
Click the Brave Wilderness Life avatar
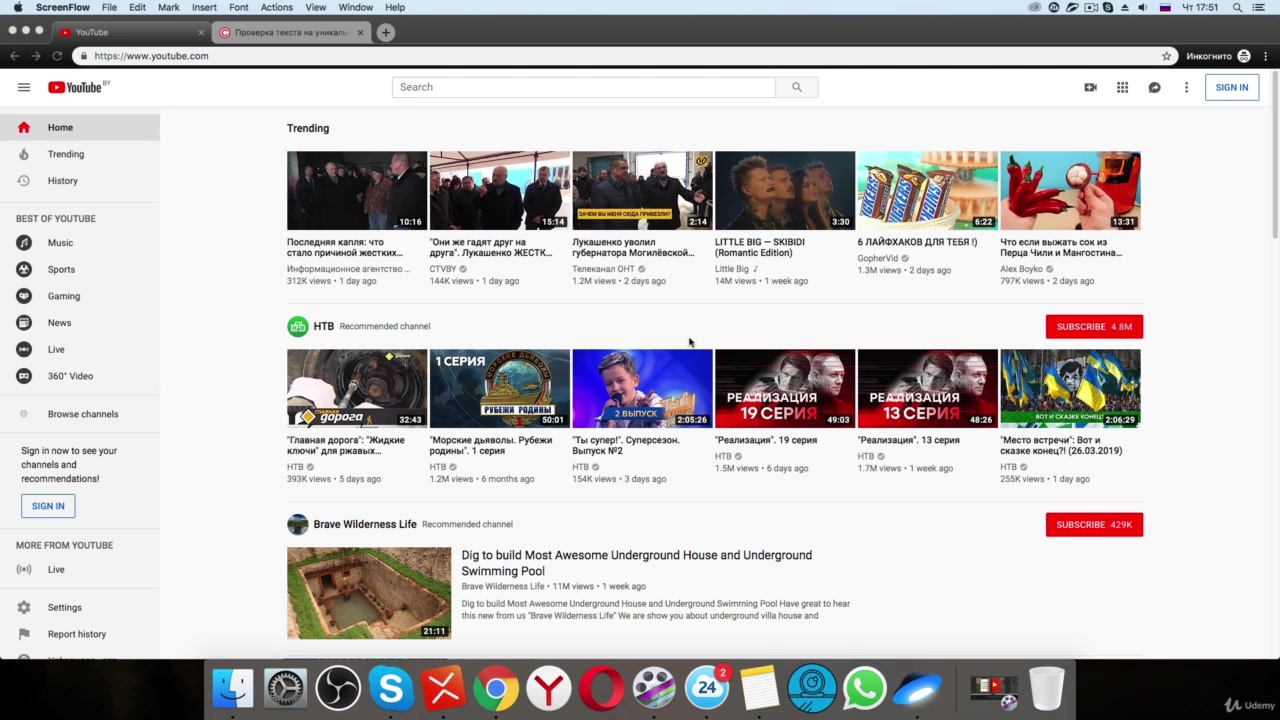tap(297, 524)
